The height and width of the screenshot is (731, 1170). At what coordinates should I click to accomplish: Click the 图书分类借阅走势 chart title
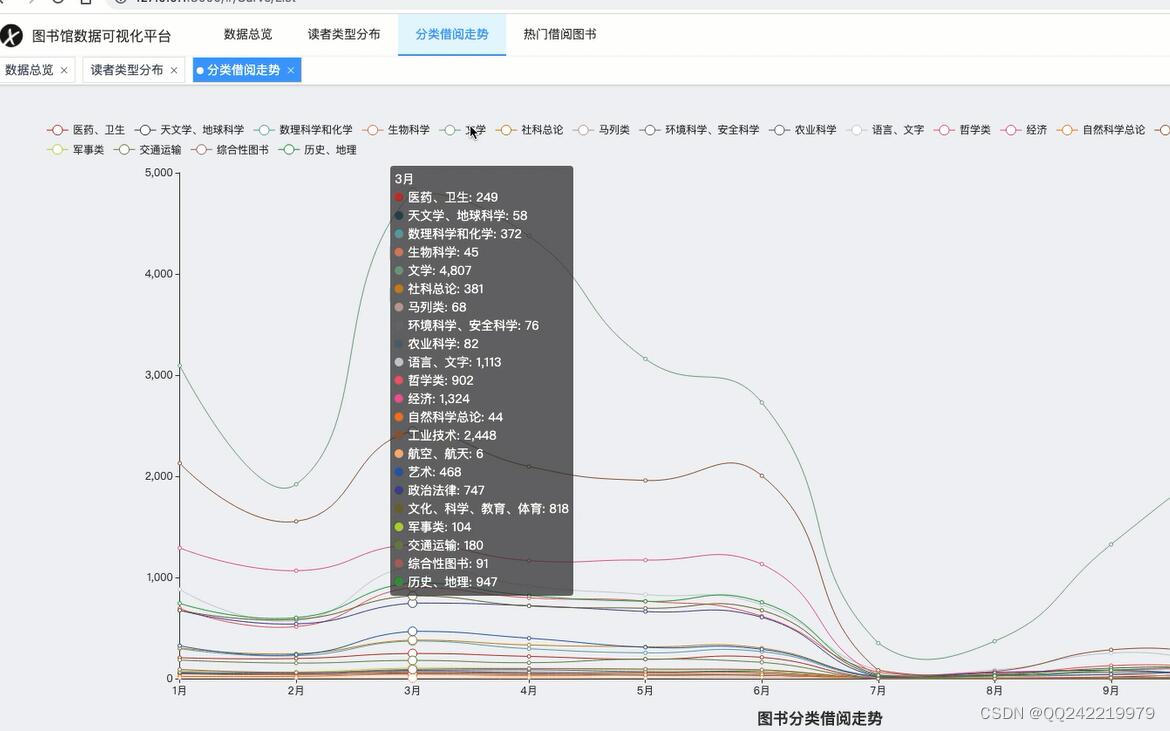[x=819, y=718]
